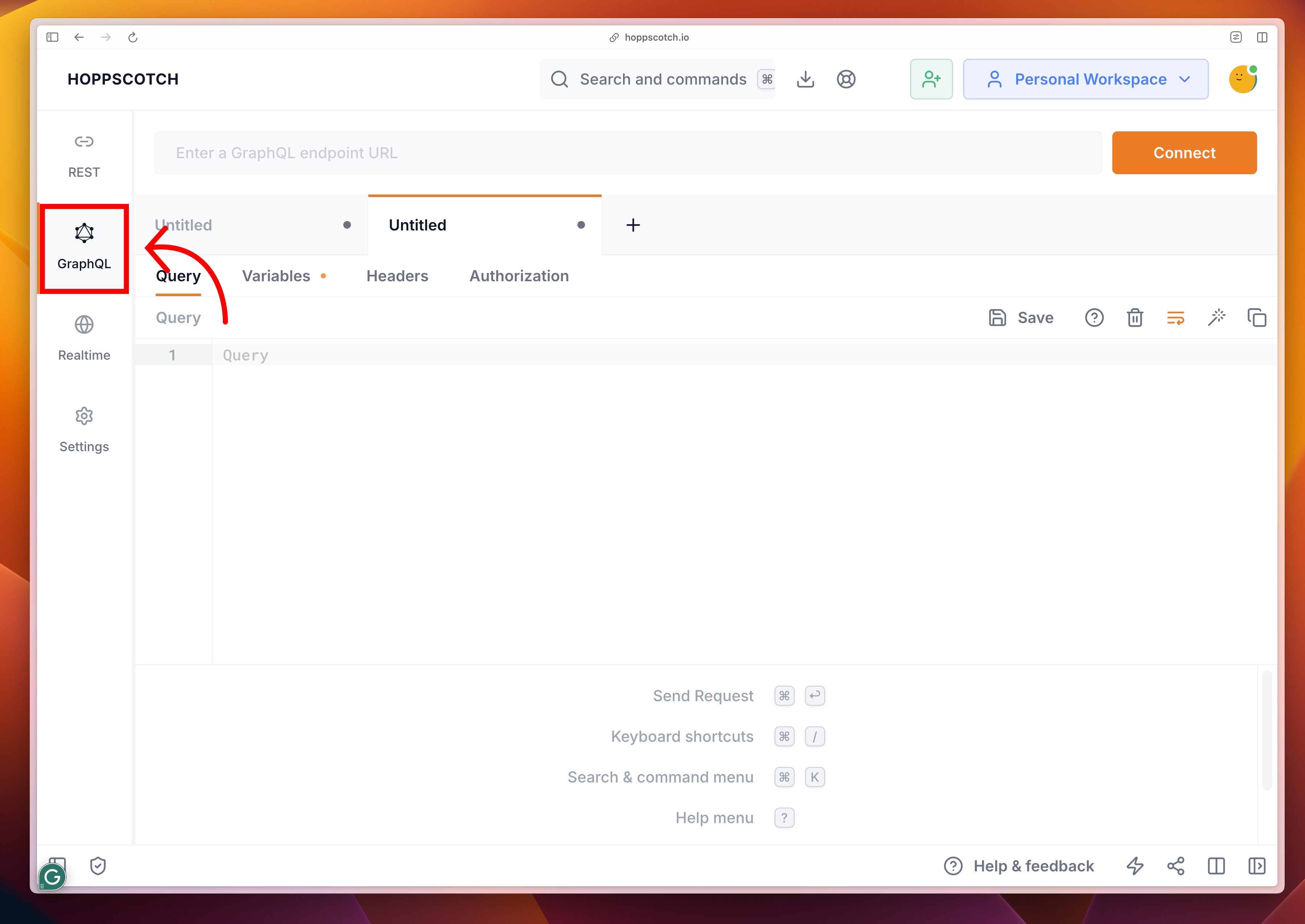Open the profile avatar menu
Screen dimensions: 1305x924
point(1243,79)
